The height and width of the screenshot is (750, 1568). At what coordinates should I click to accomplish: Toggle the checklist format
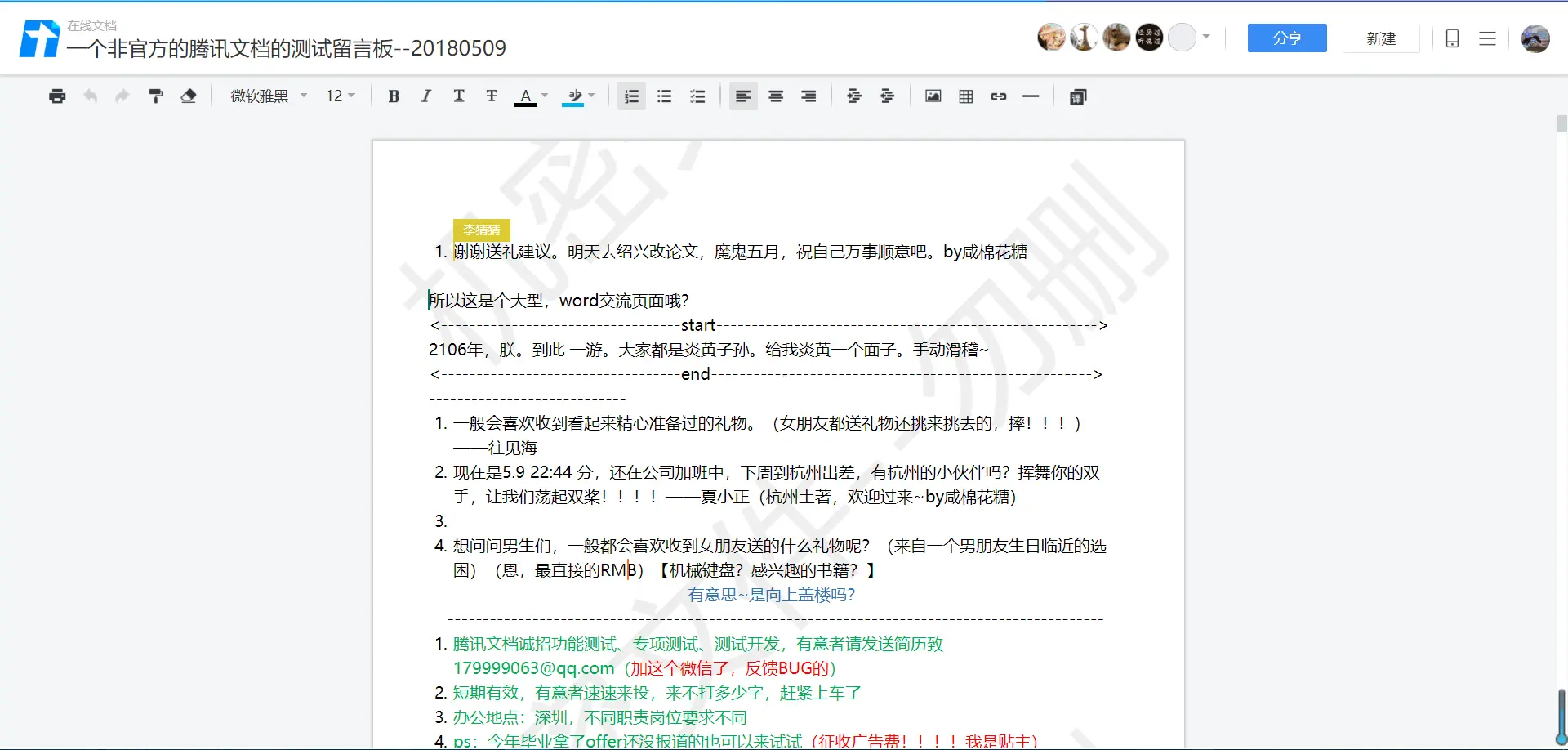(x=697, y=96)
